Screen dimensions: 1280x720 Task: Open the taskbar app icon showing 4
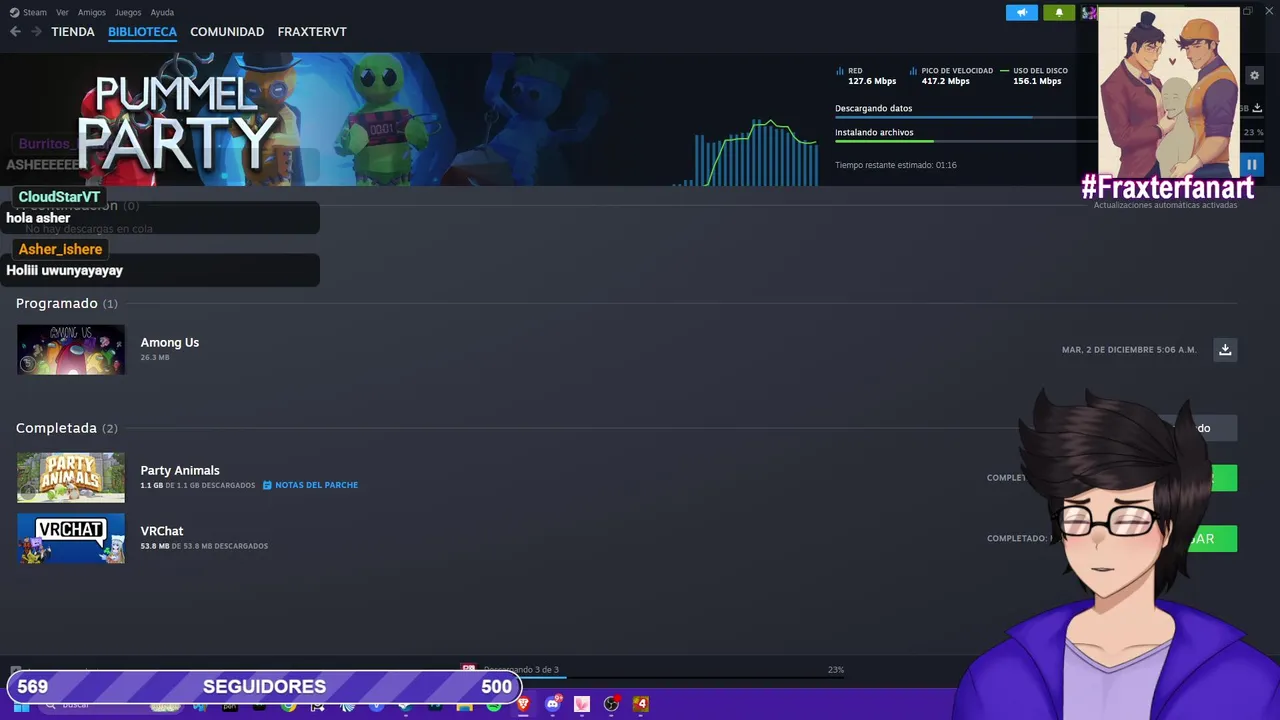641,704
